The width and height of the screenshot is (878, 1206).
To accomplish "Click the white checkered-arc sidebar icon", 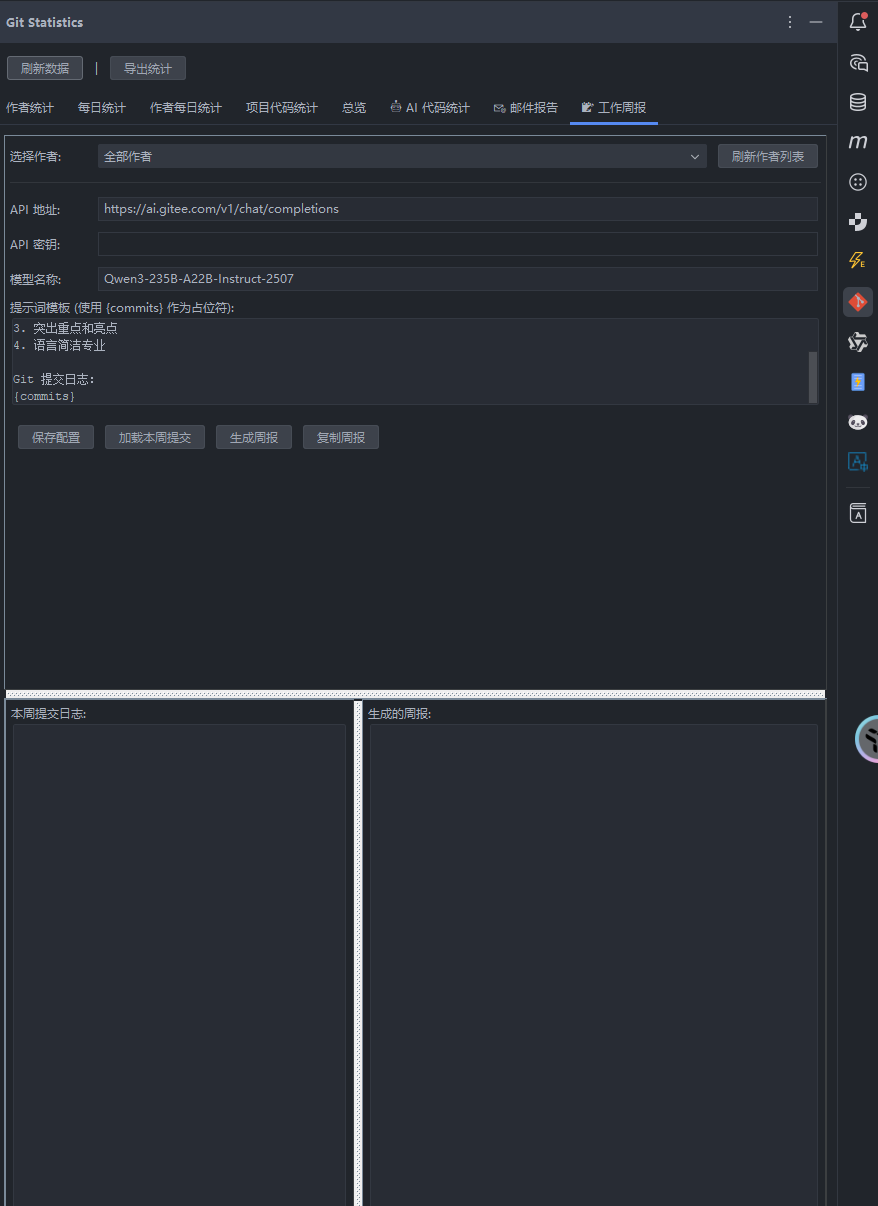I will point(857,222).
